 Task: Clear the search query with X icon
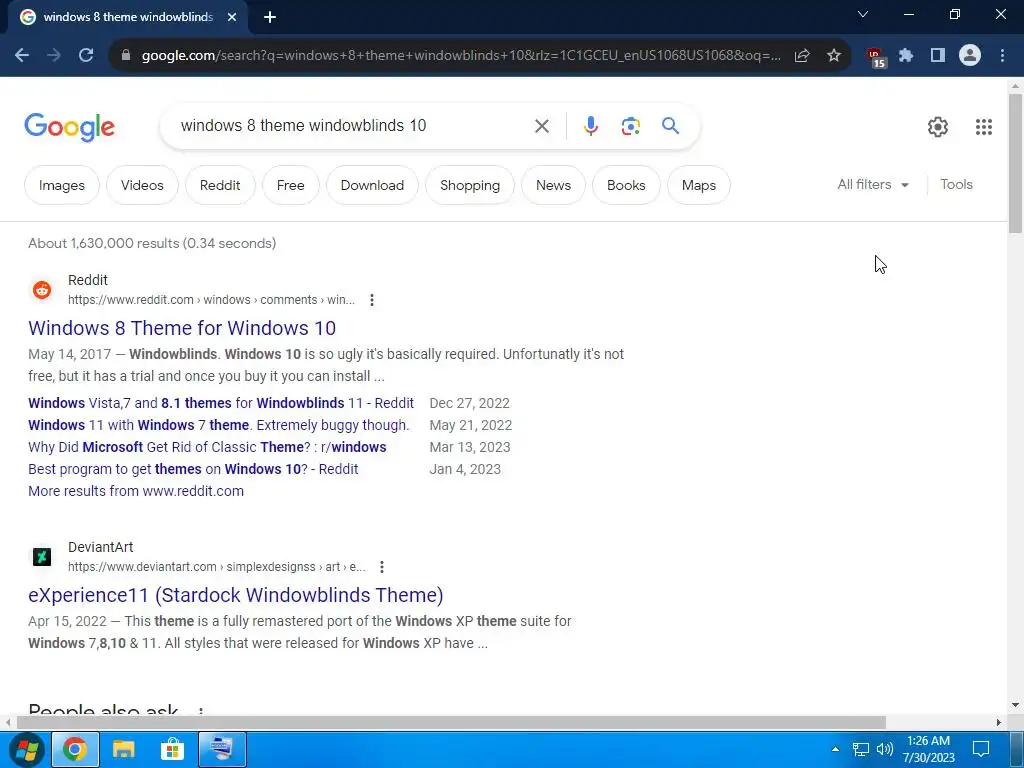point(542,126)
